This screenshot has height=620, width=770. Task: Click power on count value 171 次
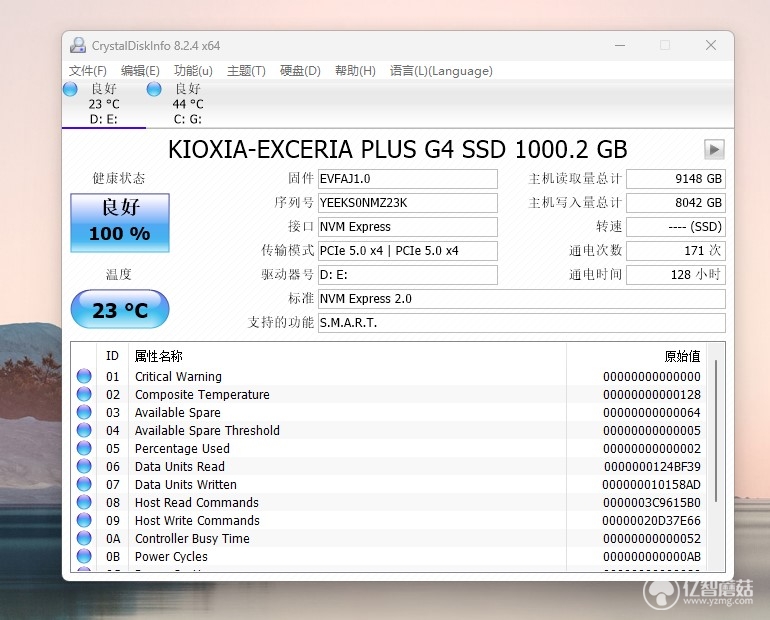676,251
